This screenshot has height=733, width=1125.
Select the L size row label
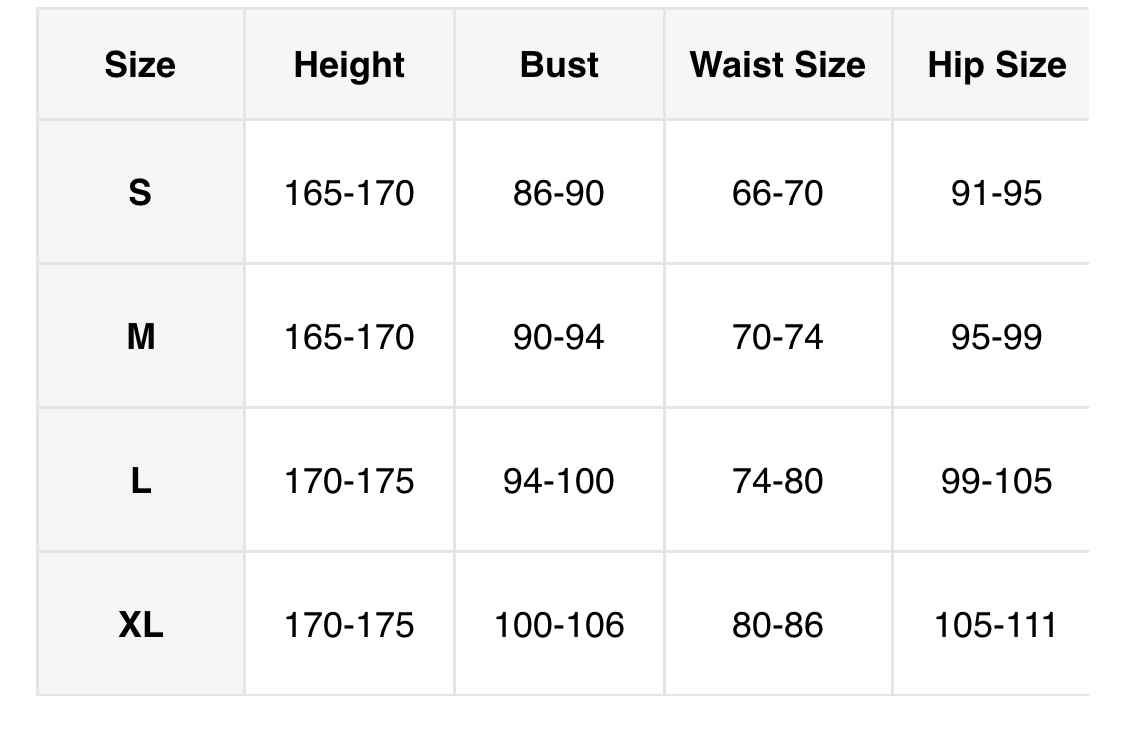click(x=140, y=481)
